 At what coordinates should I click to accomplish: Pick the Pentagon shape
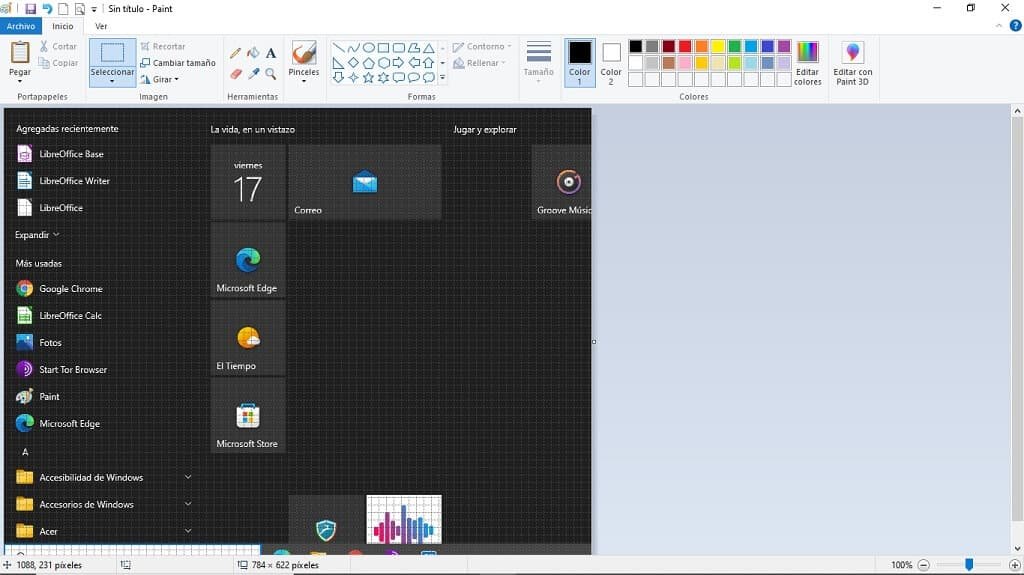point(368,63)
